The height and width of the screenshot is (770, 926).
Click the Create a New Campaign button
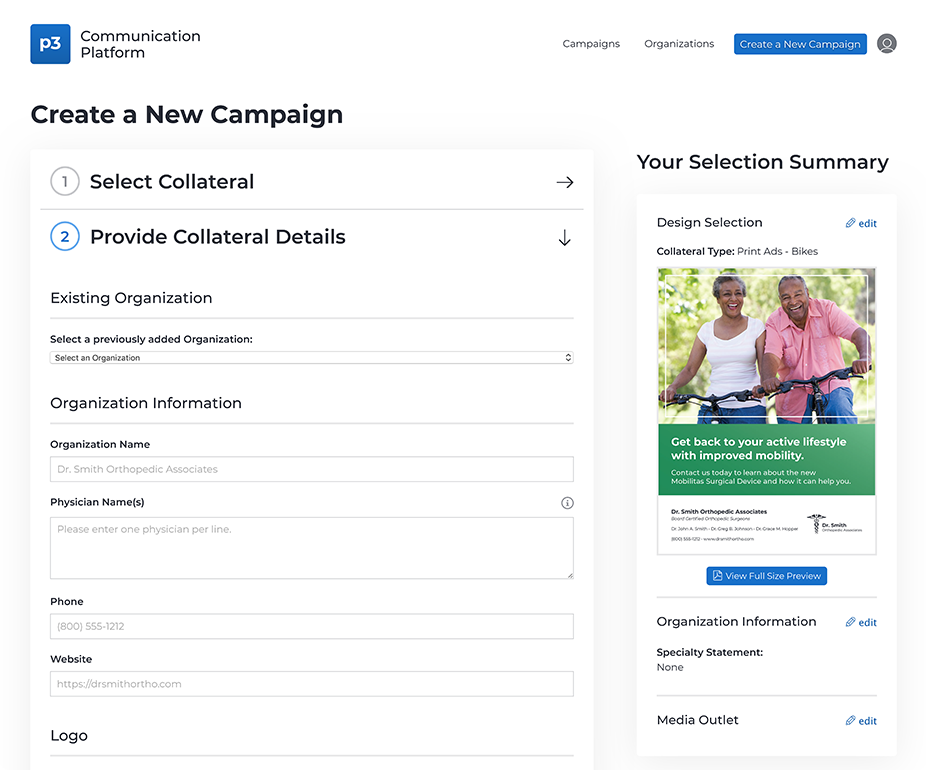pyautogui.click(x=800, y=44)
